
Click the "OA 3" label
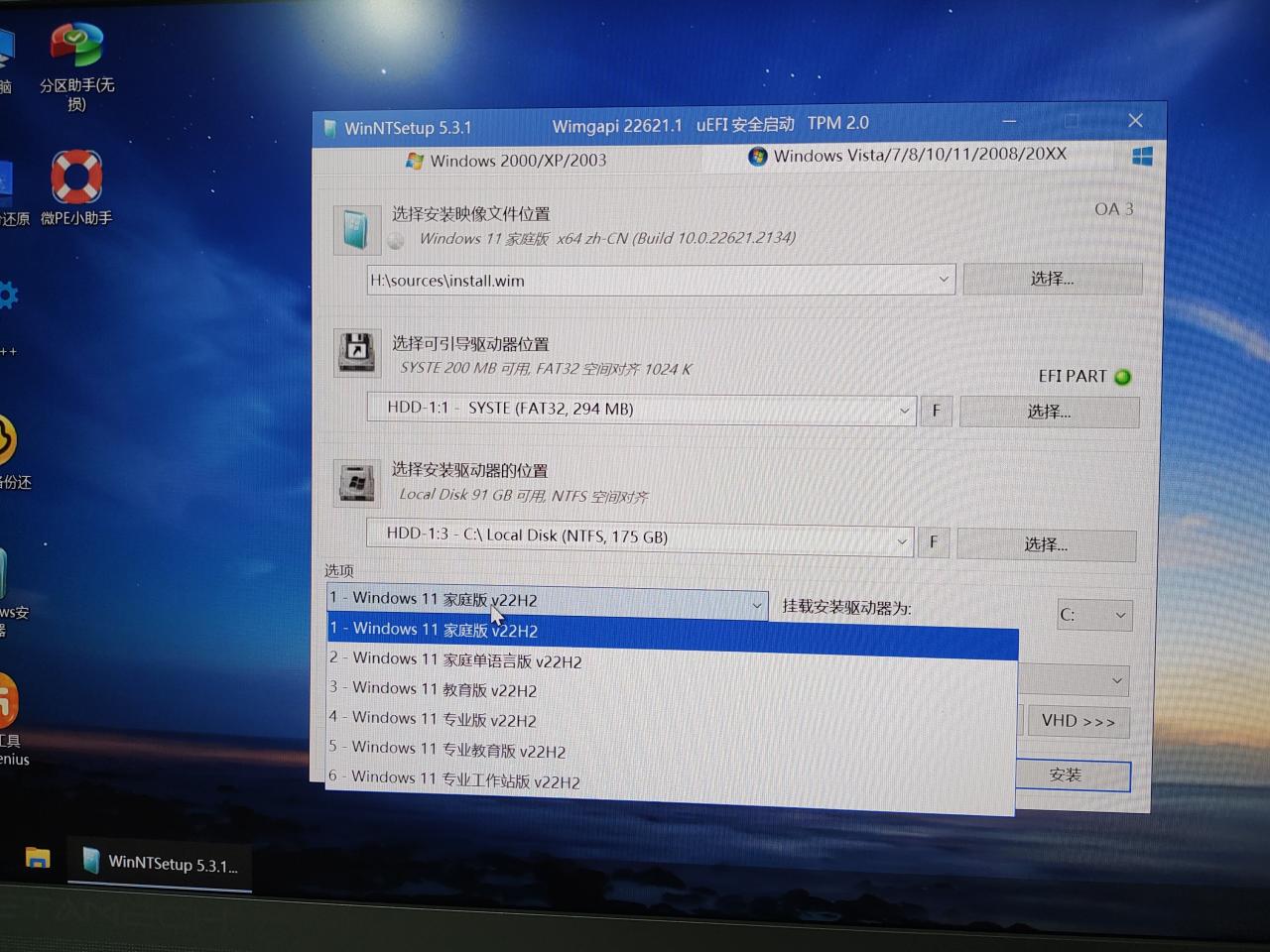coord(1113,209)
